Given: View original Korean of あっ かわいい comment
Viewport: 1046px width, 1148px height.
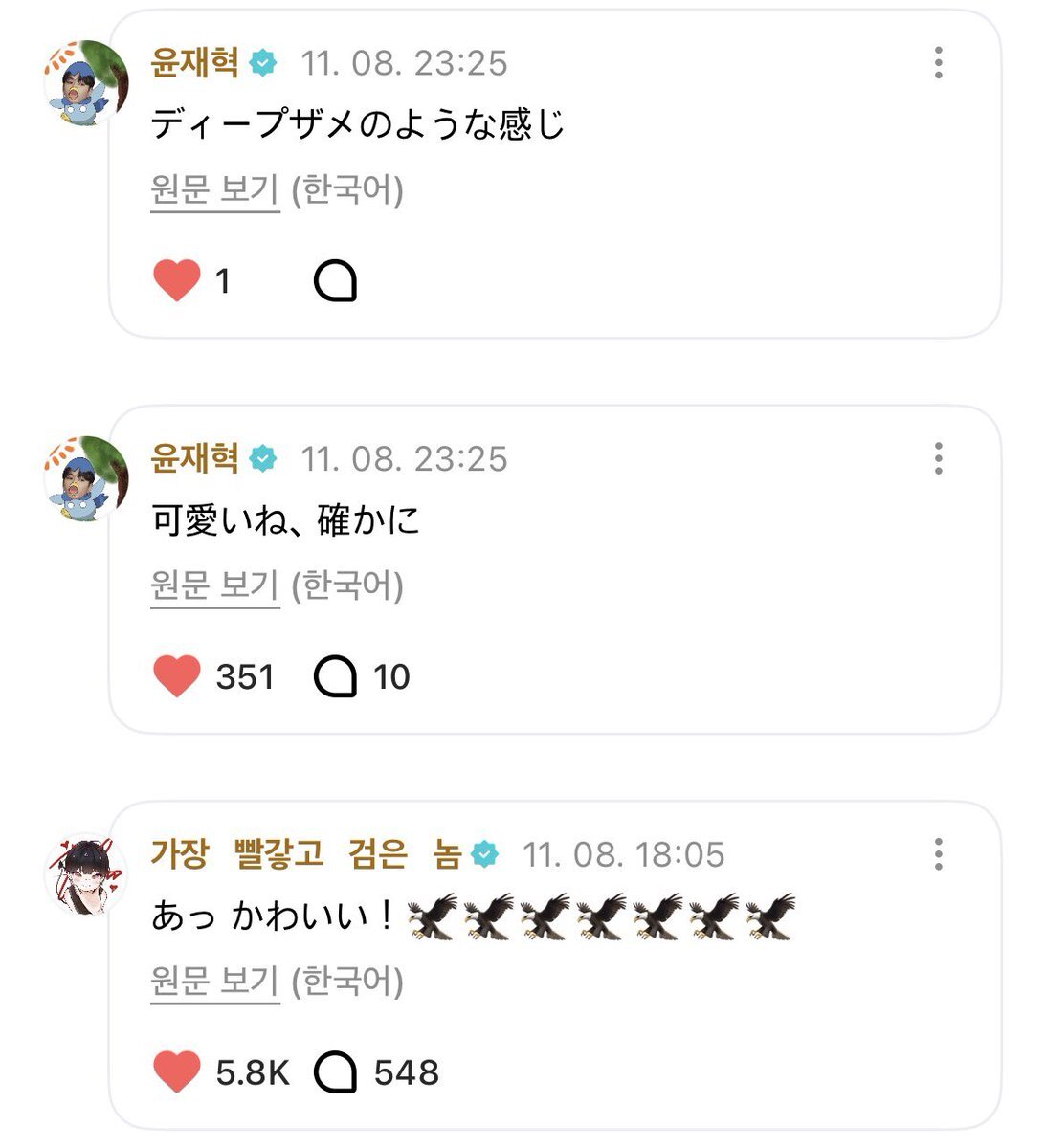Looking at the screenshot, I should coord(214,982).
